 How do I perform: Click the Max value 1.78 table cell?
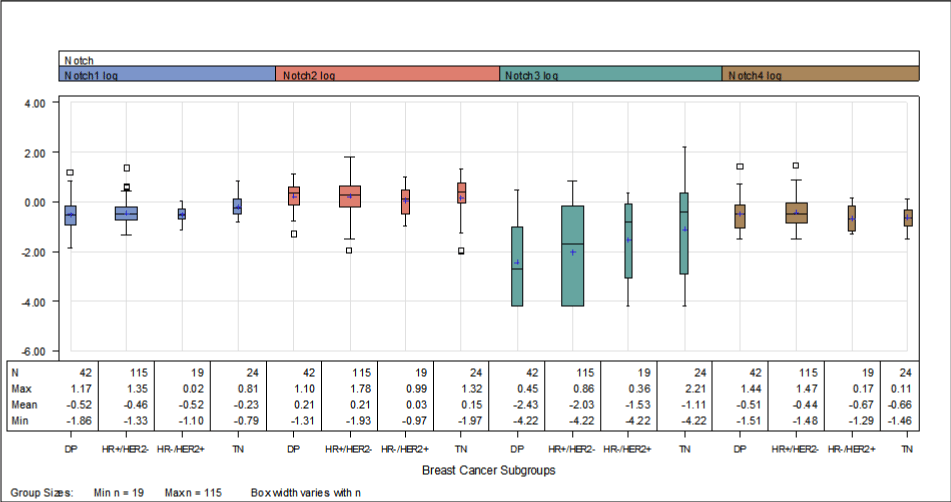(349, 388)
